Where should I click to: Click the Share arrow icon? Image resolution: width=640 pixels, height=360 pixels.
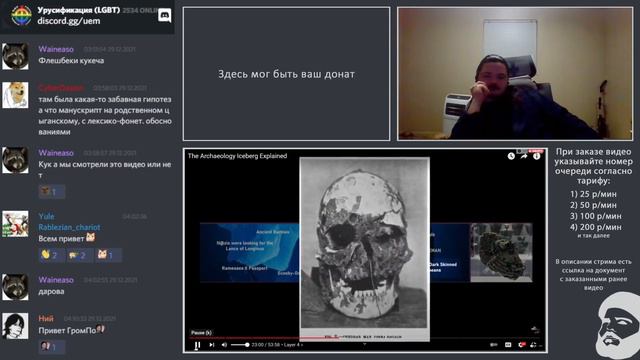(524, 156)
